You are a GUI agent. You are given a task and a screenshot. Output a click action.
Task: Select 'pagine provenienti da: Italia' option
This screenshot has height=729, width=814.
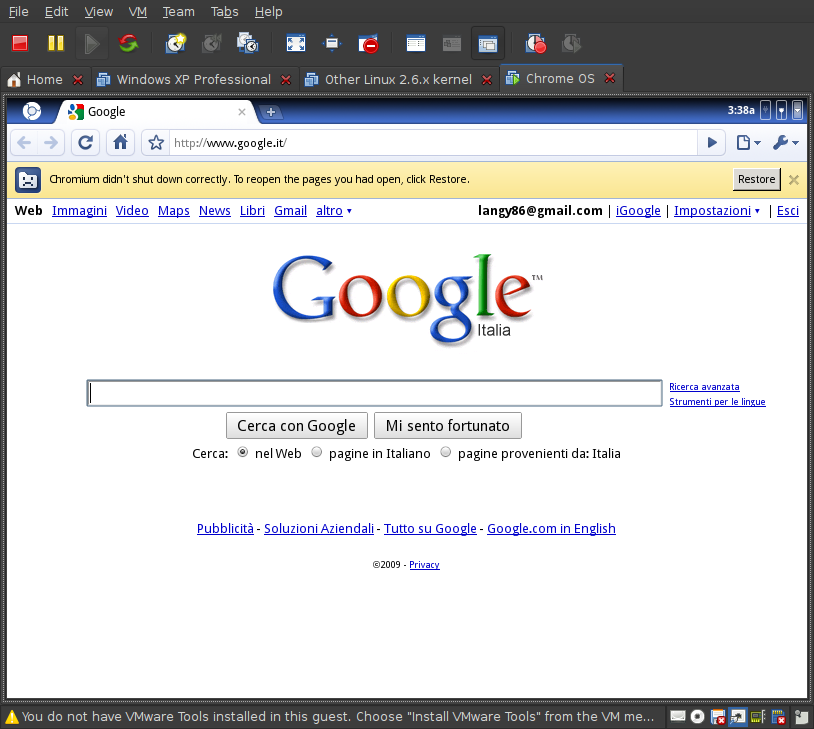point(445,452)
